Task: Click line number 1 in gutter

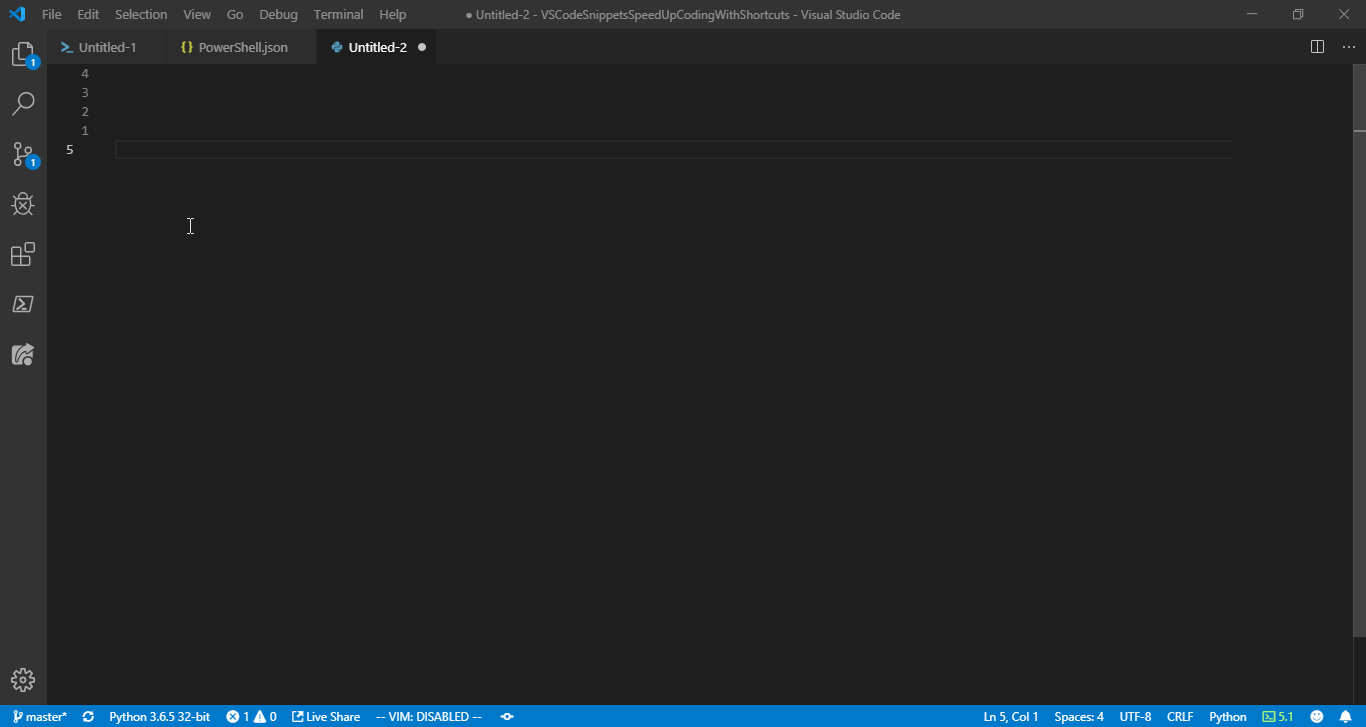Action: coord(85,131)
